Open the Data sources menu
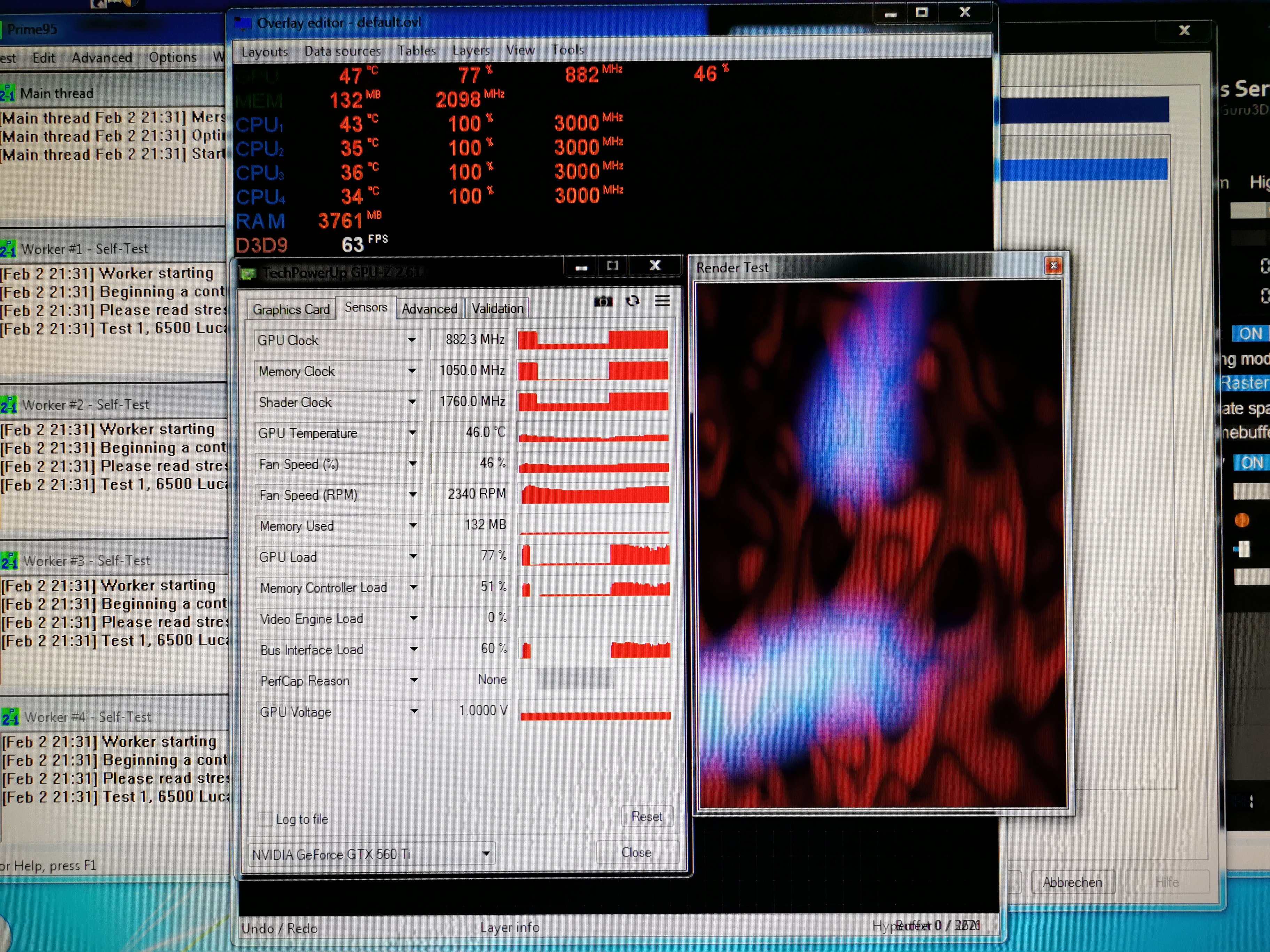The width and height of the screenshot is (1270, 952). [342, 51]
